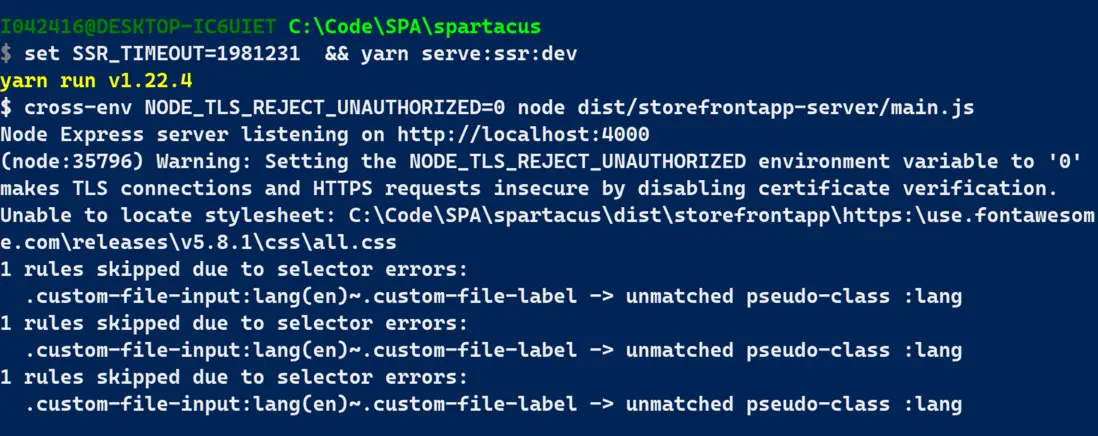Screen dimensions: 1098x436
Task: Click the Node Express server listening text
Action: pyautogui.click(x=180, y=133)
